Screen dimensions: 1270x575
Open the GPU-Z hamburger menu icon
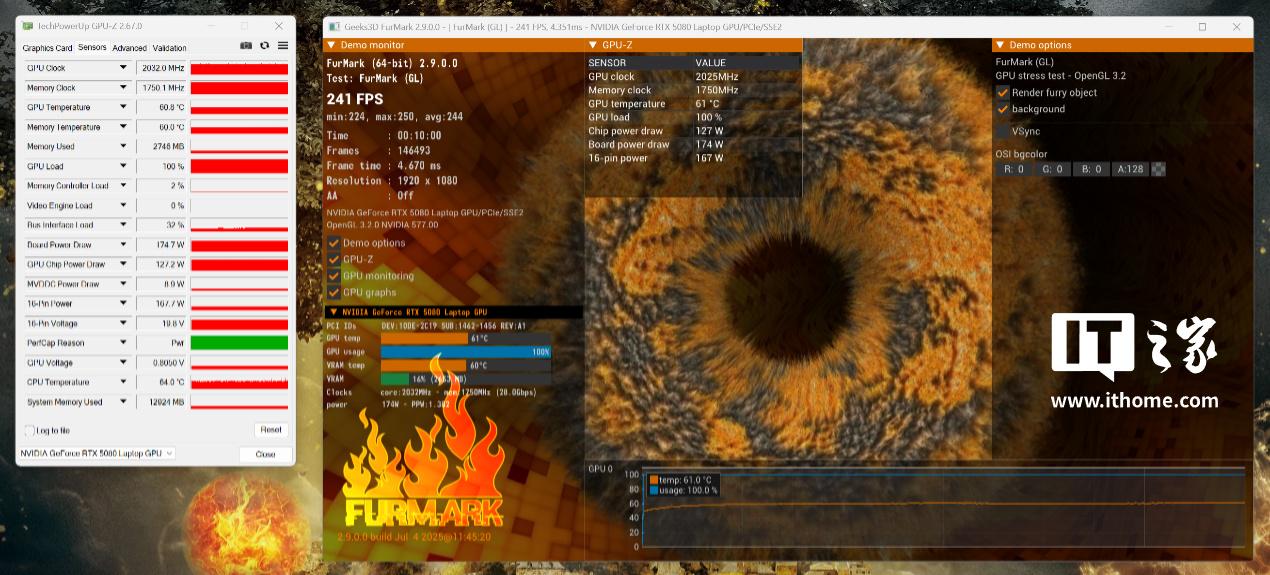[283, 46]
